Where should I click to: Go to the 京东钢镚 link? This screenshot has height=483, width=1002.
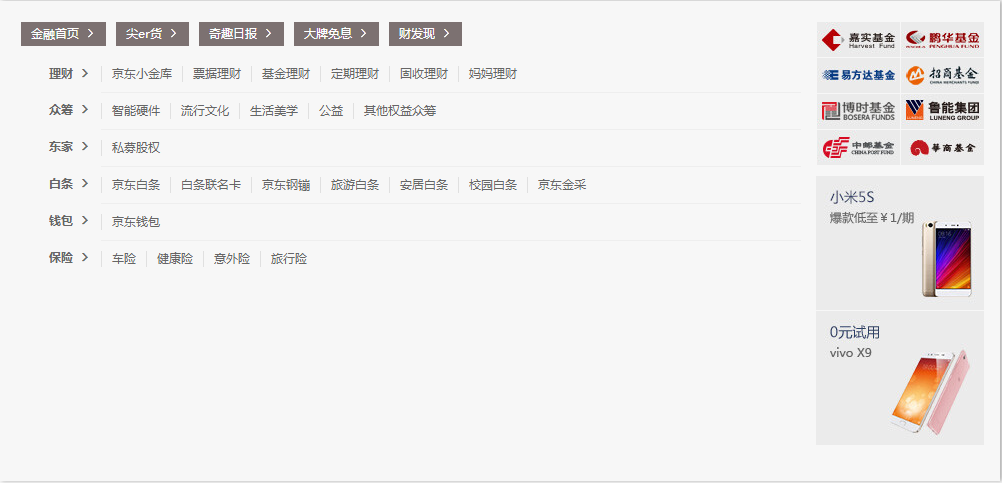286,185
